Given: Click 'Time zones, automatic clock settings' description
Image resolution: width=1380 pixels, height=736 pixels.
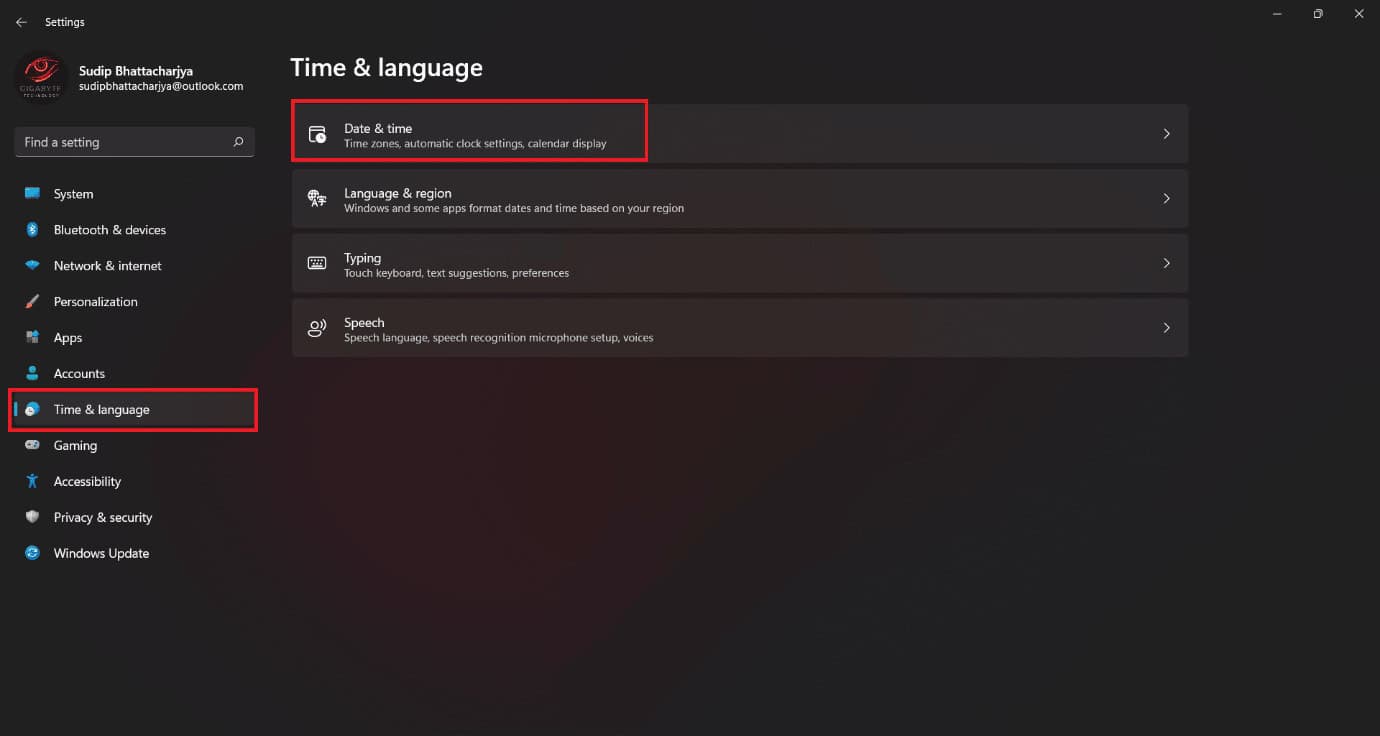Looking at the screenshot, I should coord(475,144).
